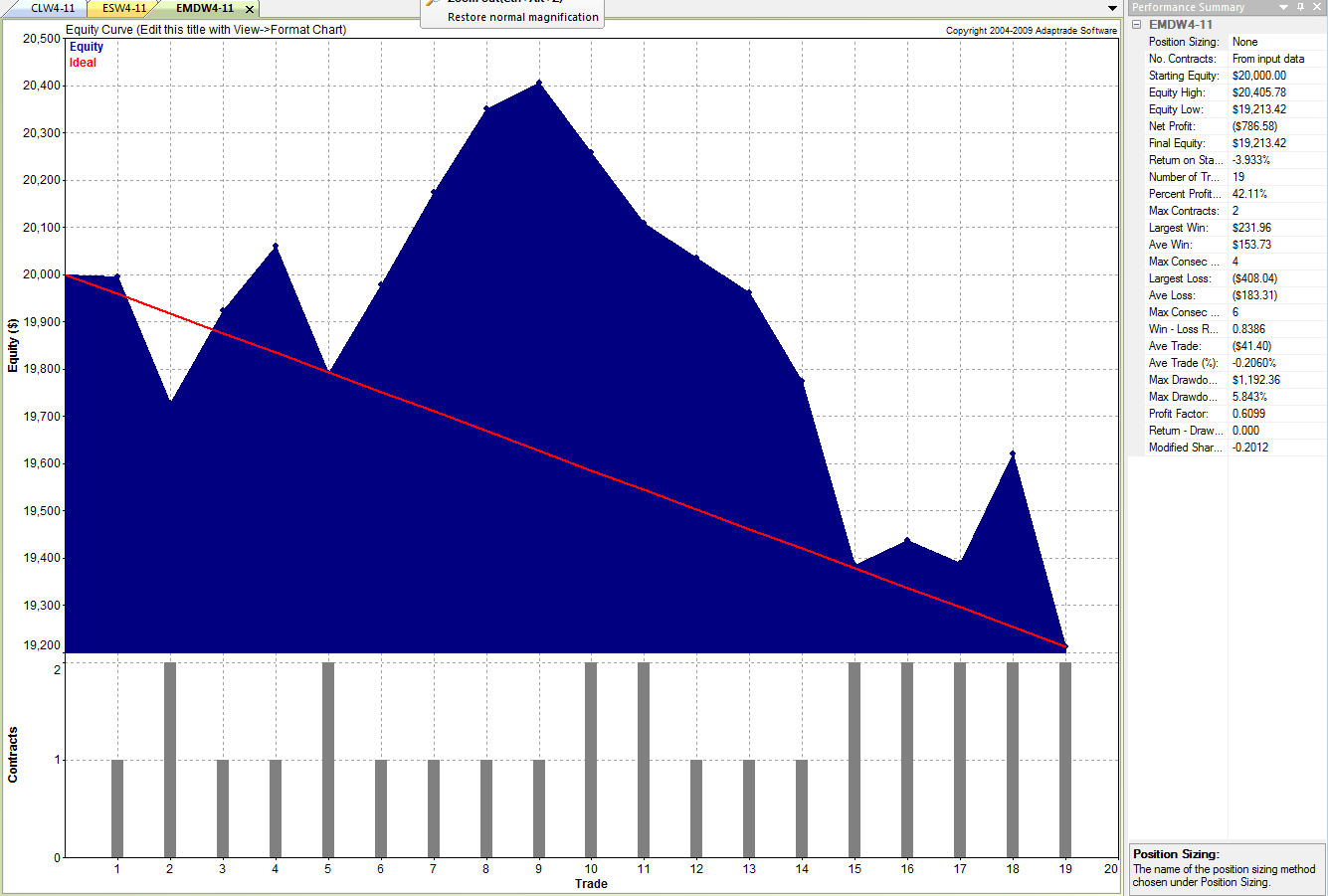The image size is (1328, 896).
Task: Select the Max Contracts 2 row
Action: tap(1228, 211)
